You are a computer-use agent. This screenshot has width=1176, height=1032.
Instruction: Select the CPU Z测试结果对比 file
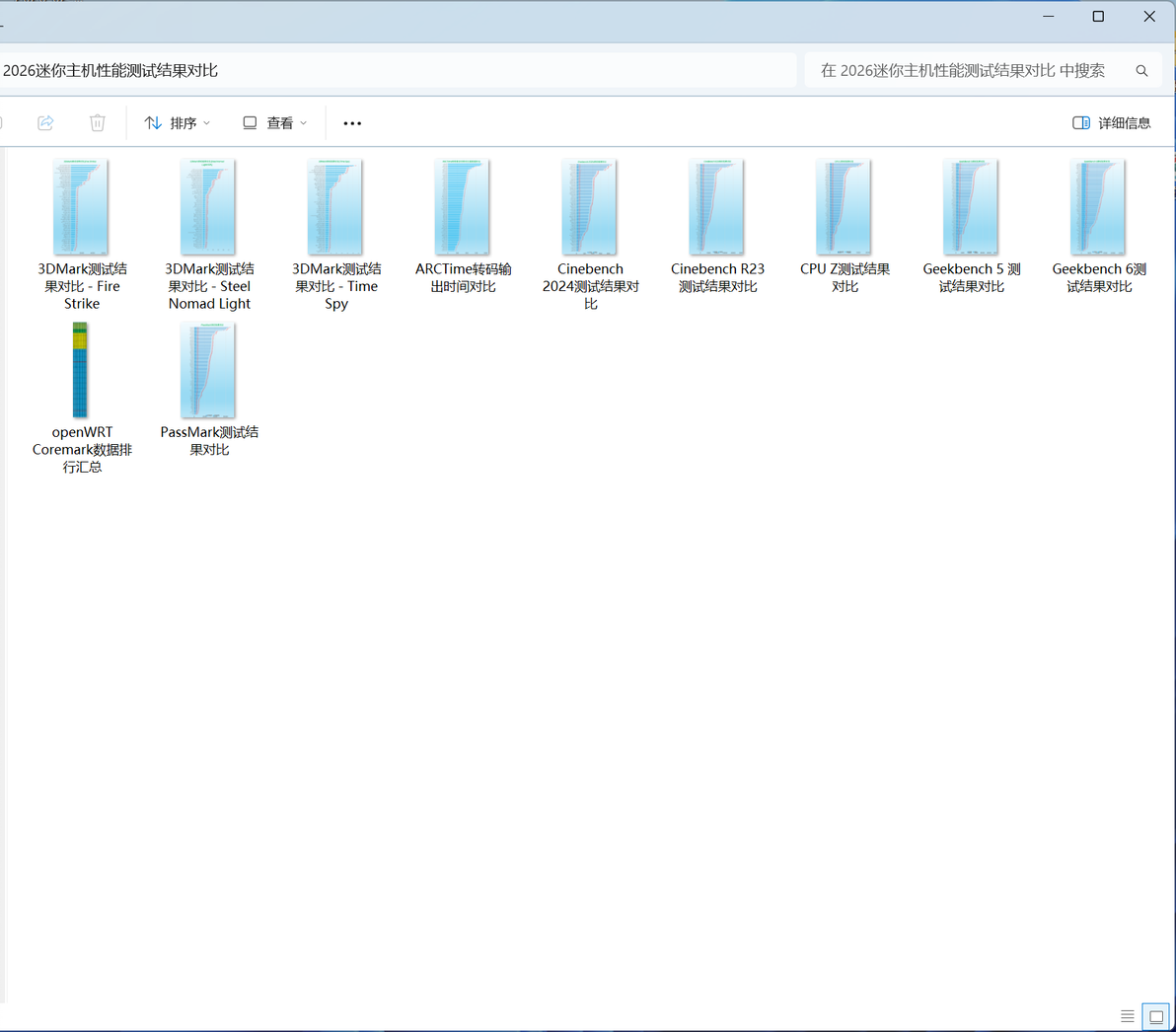[x=845, y=227]
